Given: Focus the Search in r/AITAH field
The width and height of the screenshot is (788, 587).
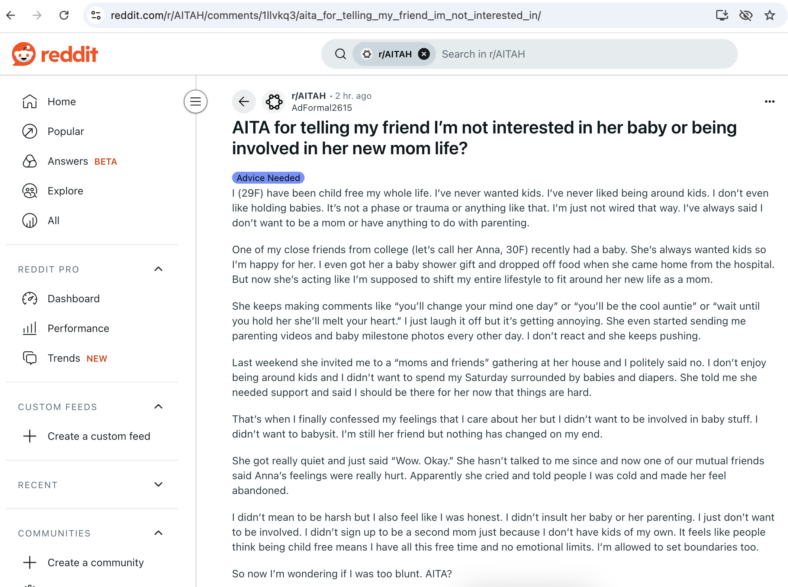Looking at the screenshot, I should coord(585,54).
